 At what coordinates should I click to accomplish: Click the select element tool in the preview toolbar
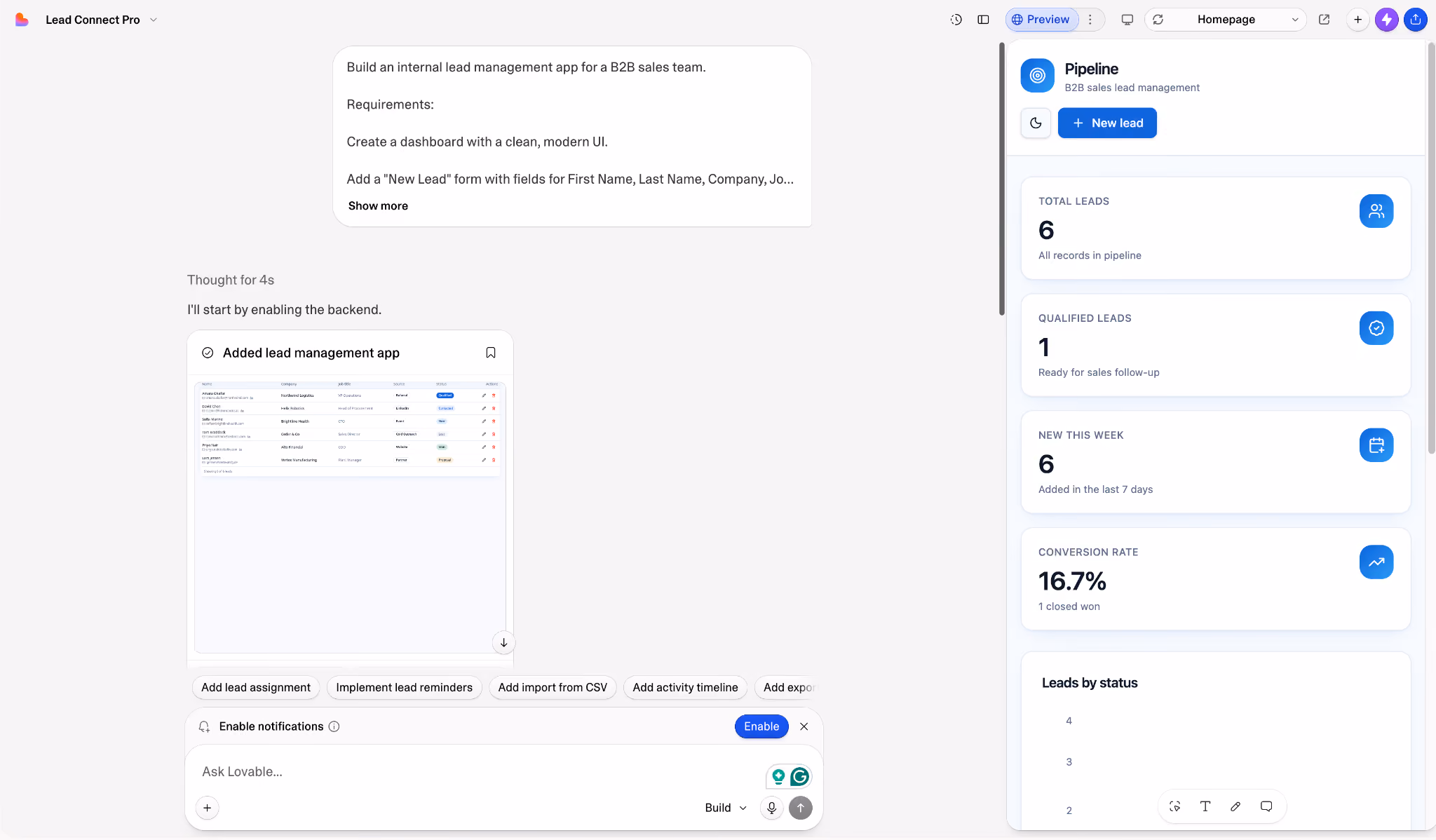tap(1175, 806)
